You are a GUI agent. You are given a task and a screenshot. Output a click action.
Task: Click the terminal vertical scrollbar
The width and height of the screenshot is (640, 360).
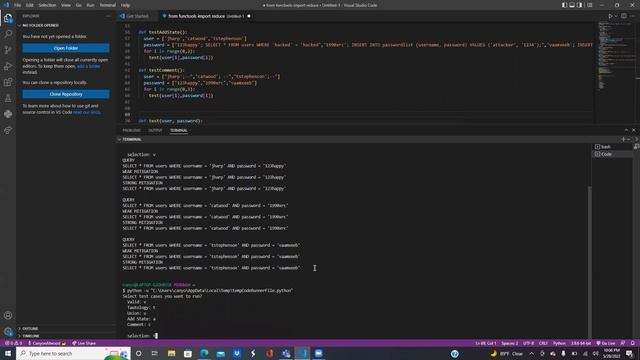pyautogui.click(x=589, y=261)
